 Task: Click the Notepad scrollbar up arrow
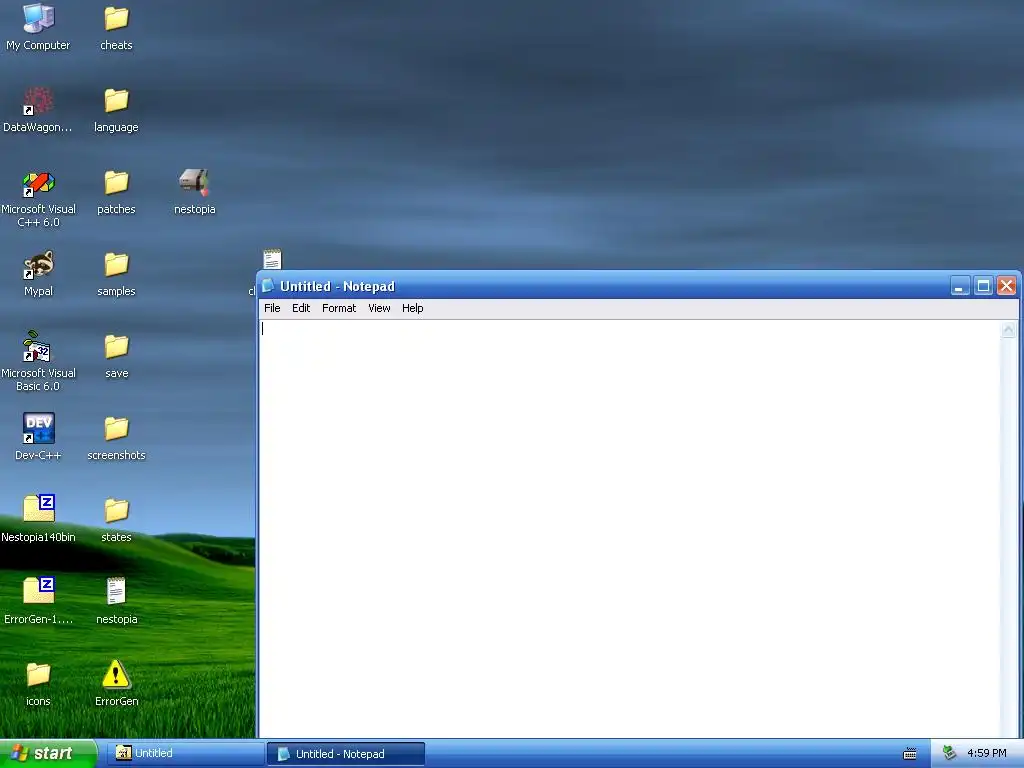point(1008,330)
